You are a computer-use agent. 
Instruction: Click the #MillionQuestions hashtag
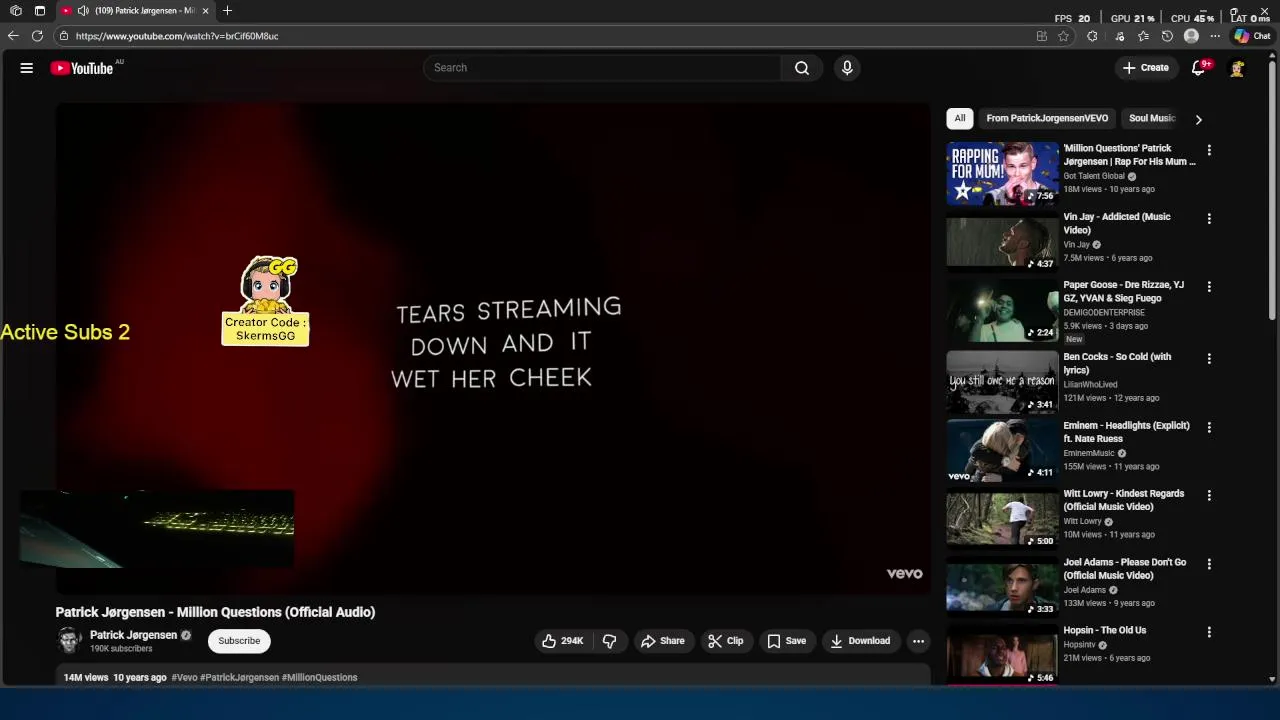319,677
